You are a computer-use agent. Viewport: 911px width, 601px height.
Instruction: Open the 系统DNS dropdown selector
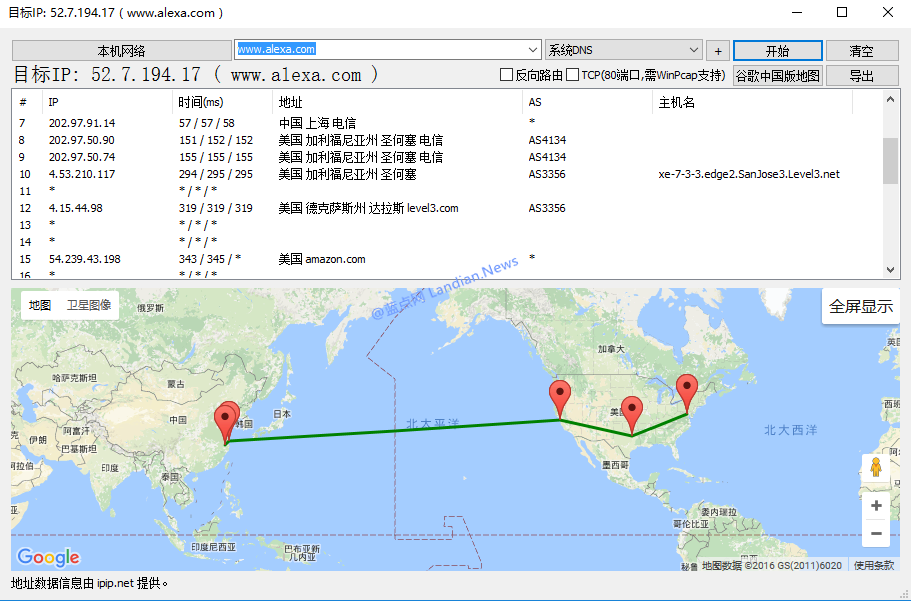point(694,50)
